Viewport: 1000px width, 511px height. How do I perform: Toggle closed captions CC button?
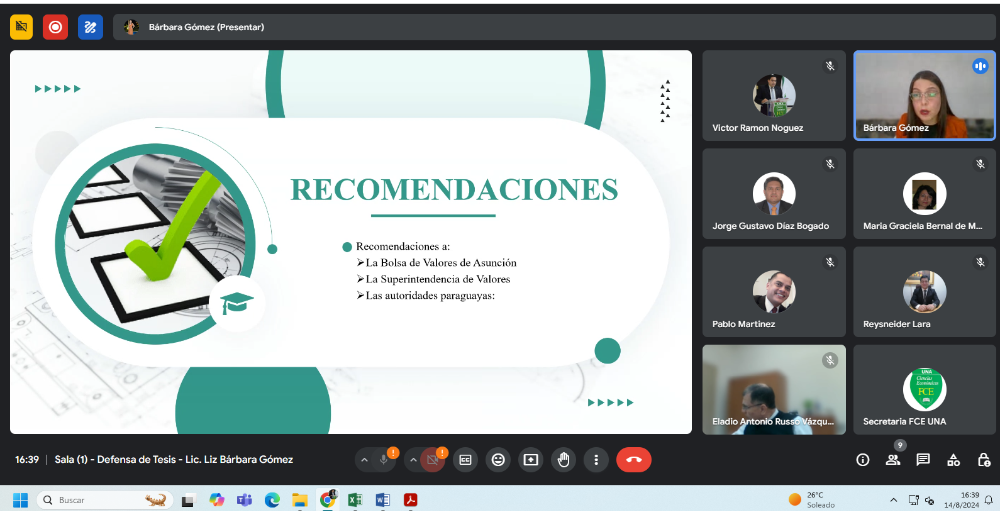pyautogui.click(x=466, y=459)
